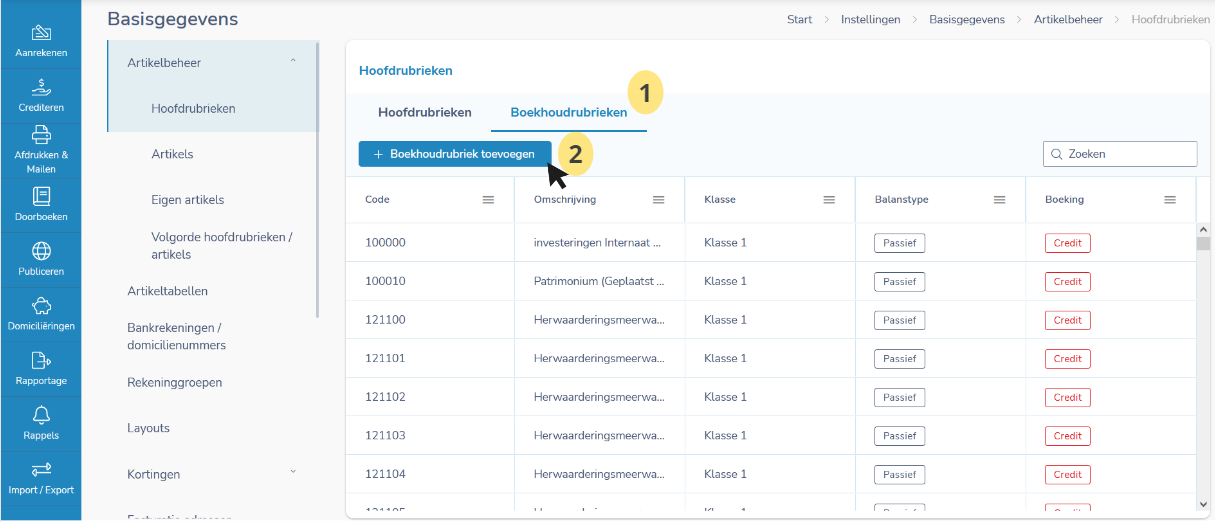1215x522 pixels.
Task: Go to Basisgegevens breadcrumb link
Action: point(967,19)
